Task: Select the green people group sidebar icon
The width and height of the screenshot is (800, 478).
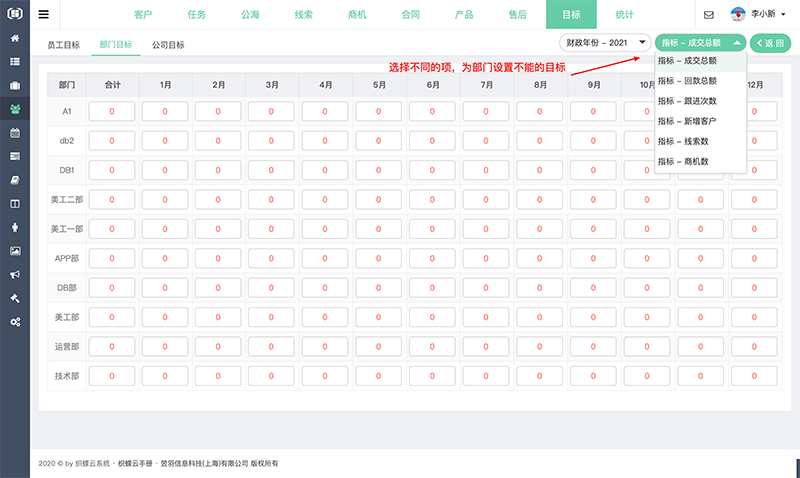Action: click(x=15, y=109)
